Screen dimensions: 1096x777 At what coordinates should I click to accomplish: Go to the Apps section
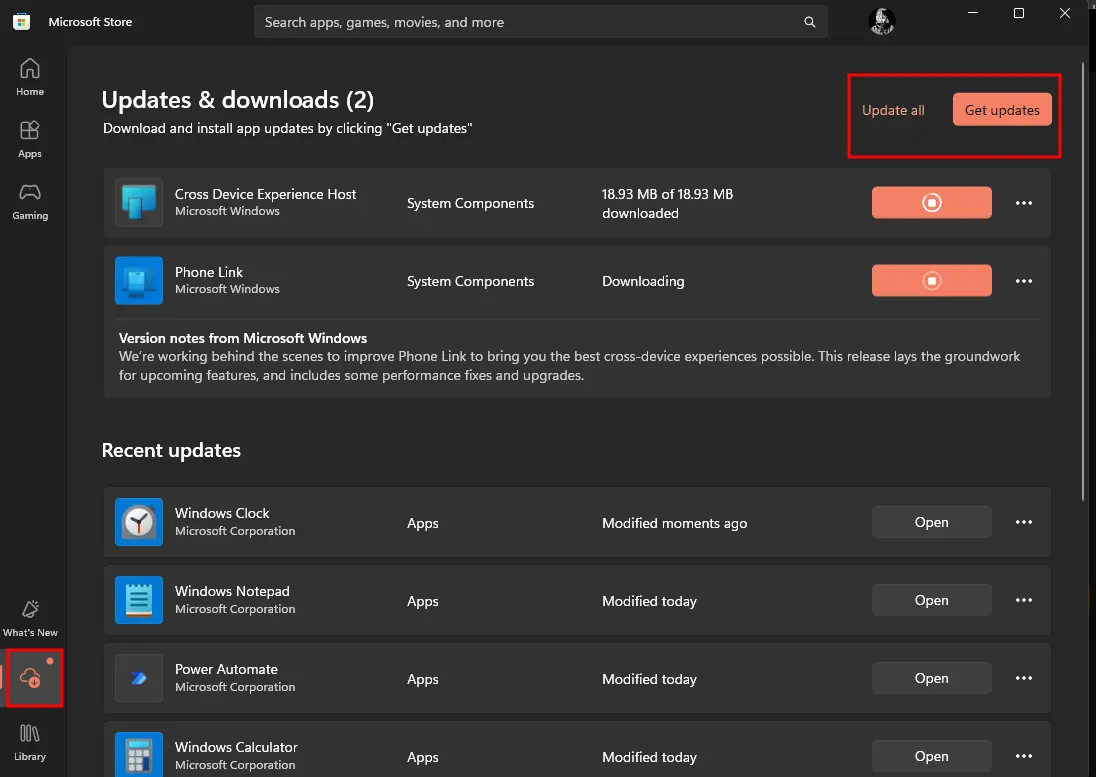point(30,140)
